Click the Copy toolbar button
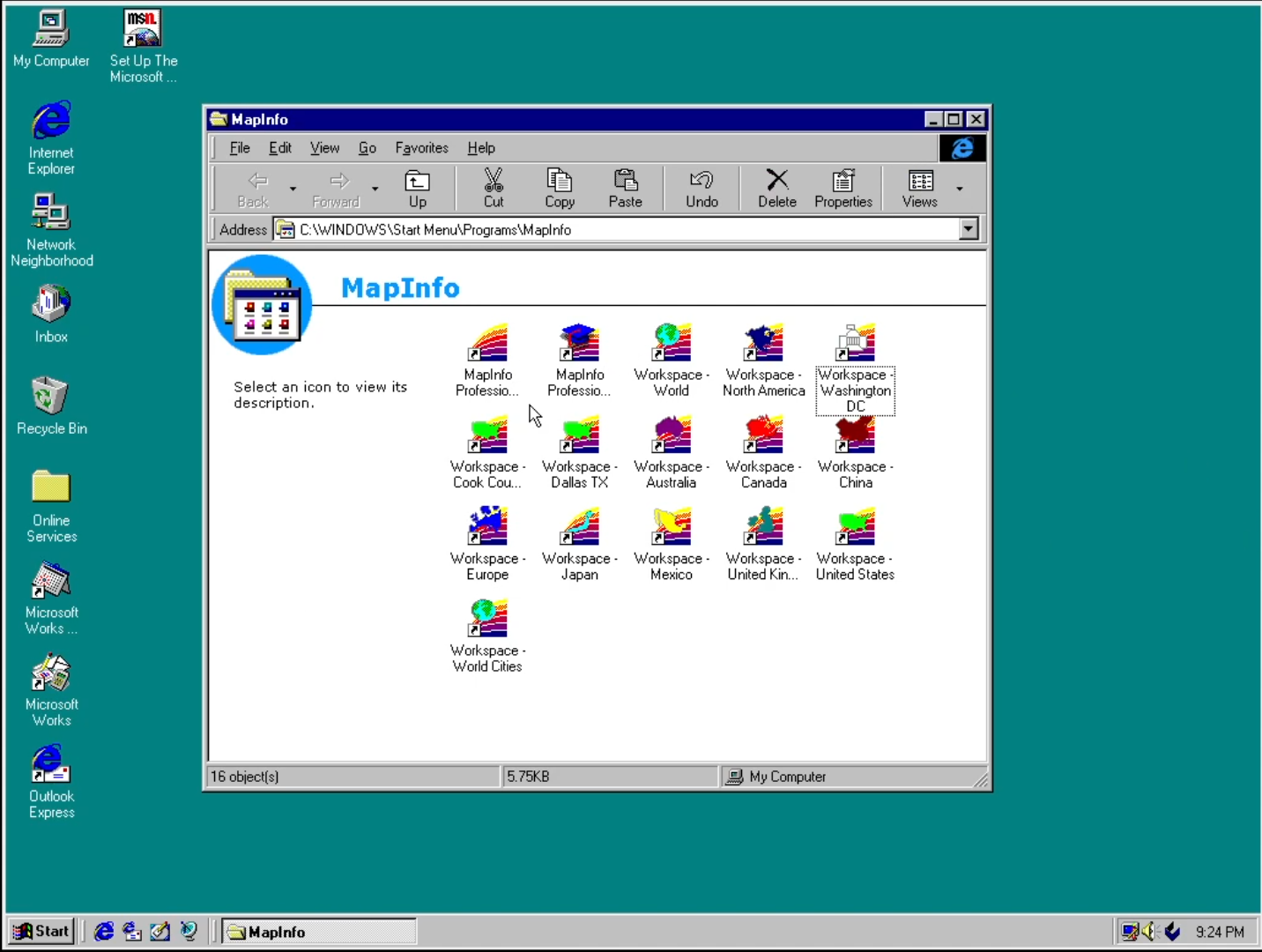Screen dimensions: 1262x952 560,189
